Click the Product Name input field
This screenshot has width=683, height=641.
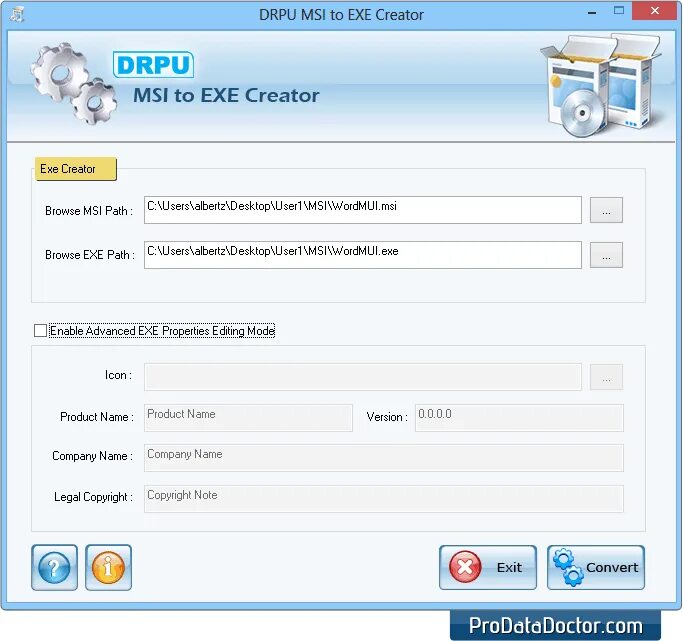pyautogui.click(x=248, y=418)
